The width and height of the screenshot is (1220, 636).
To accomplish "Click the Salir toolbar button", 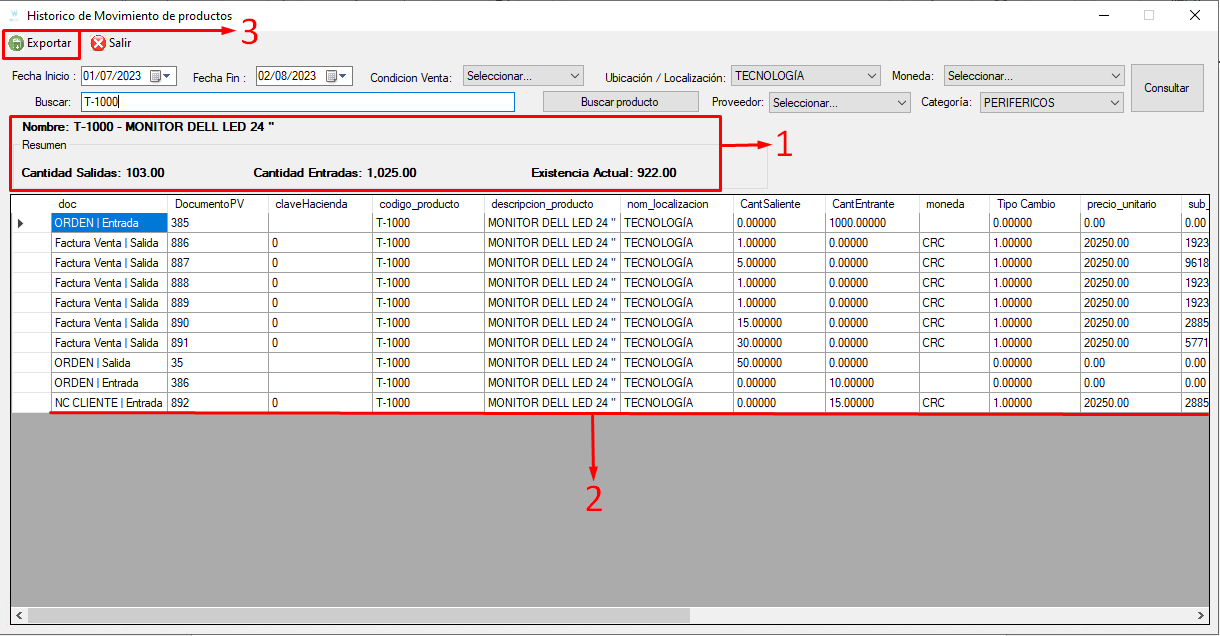I will coord(111,43).
